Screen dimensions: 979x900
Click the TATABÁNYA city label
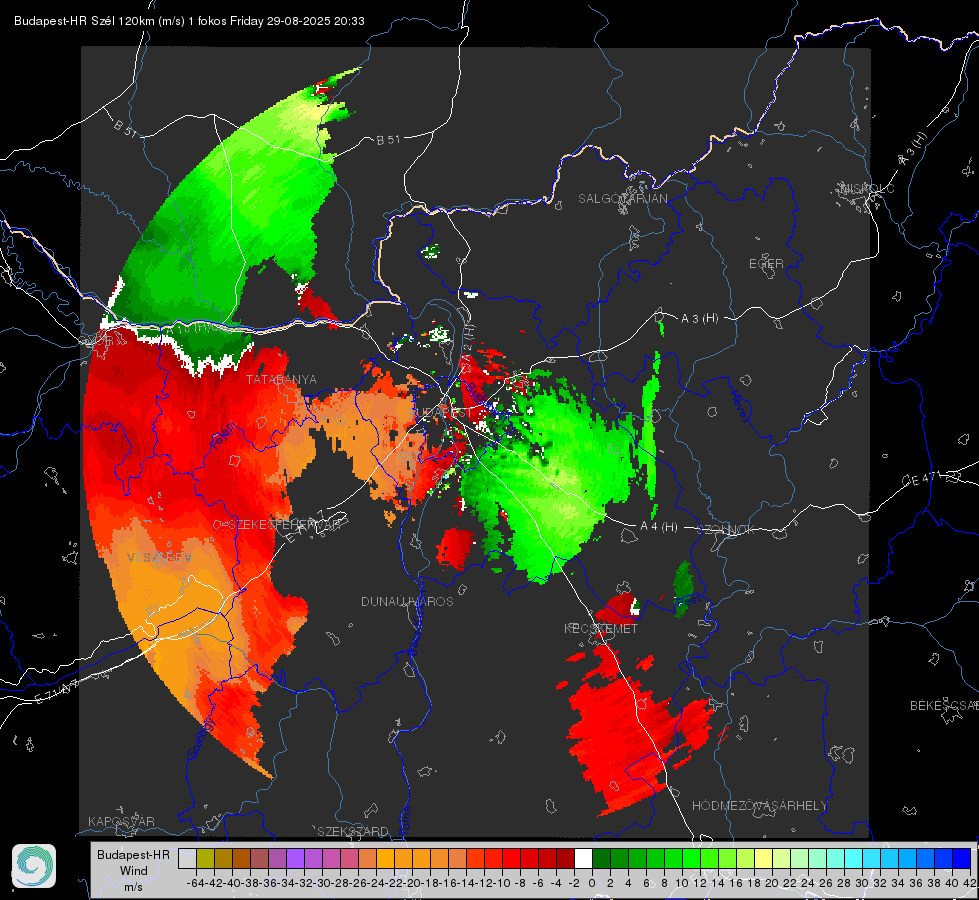click(281, 380)
